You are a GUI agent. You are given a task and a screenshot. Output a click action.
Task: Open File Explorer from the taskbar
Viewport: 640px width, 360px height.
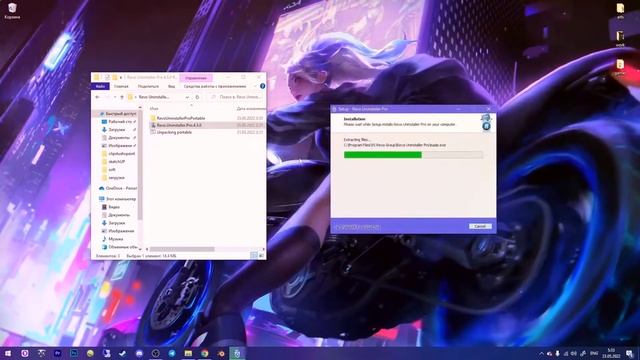point(188,353)
